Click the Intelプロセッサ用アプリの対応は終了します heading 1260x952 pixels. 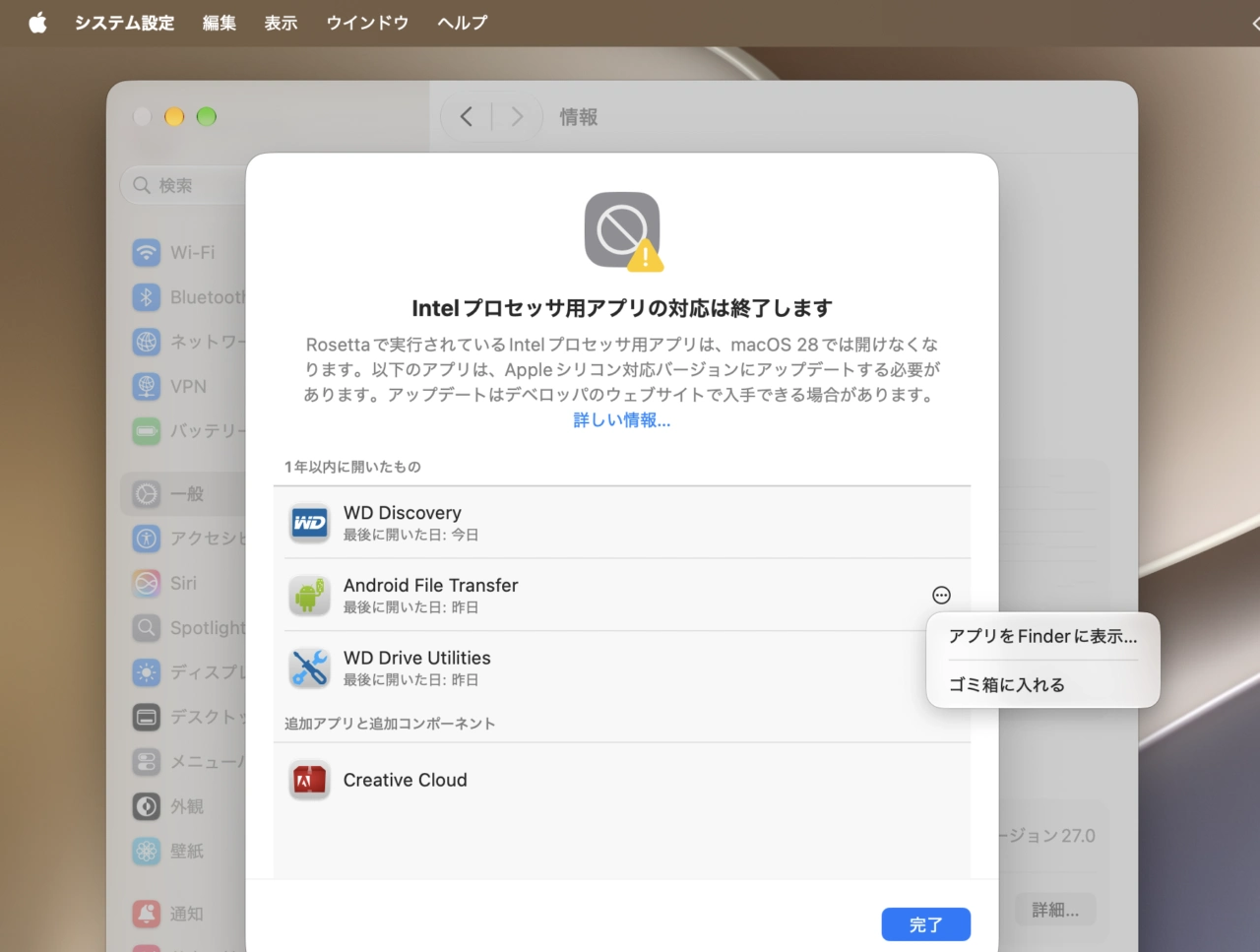tap(622, 308)
